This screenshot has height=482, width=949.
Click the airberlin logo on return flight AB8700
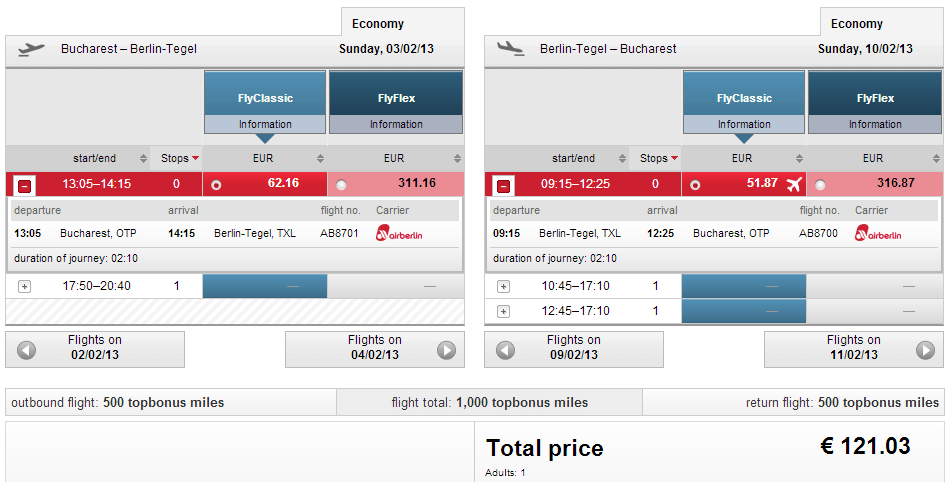pos(877,233)
